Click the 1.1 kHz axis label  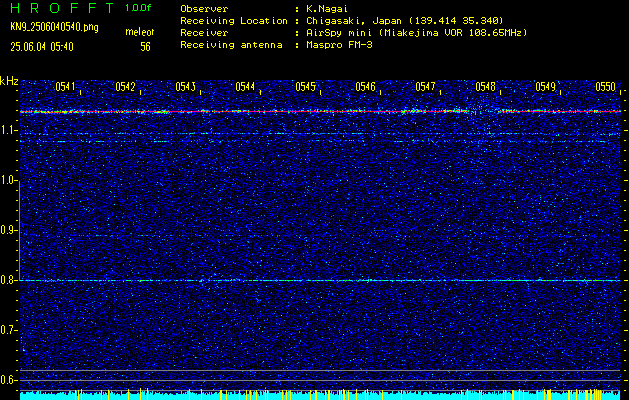8,130
